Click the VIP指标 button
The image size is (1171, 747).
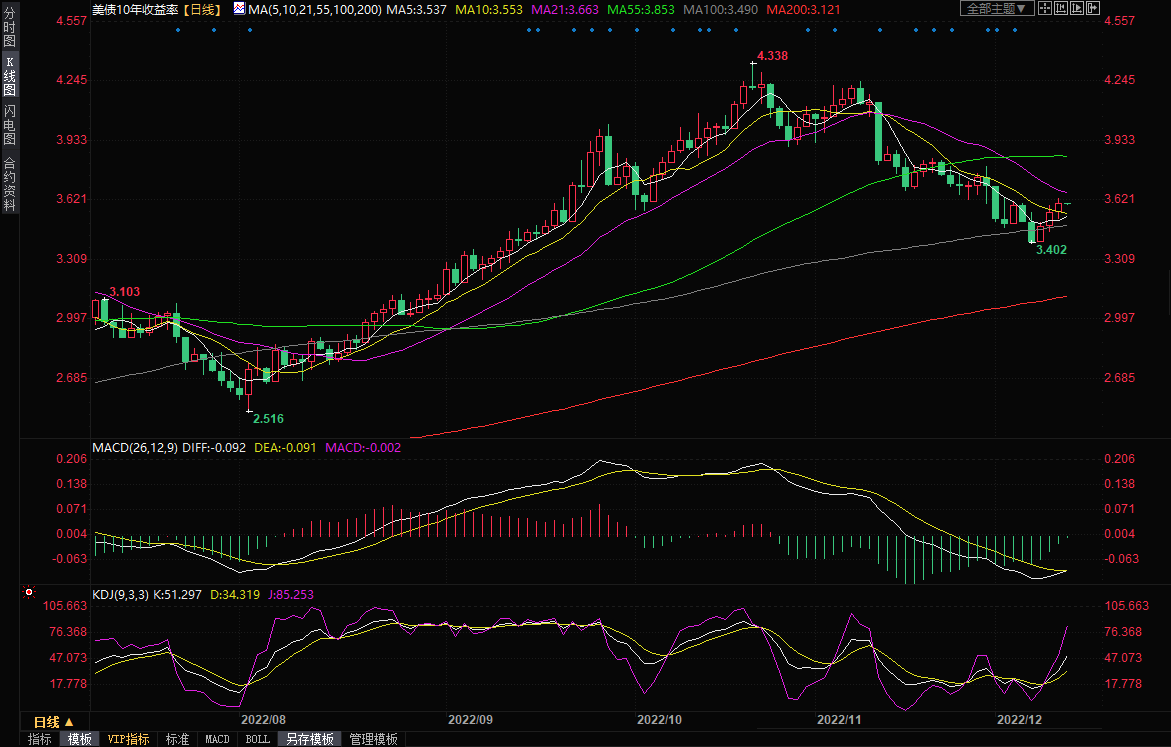coord(129,739)
